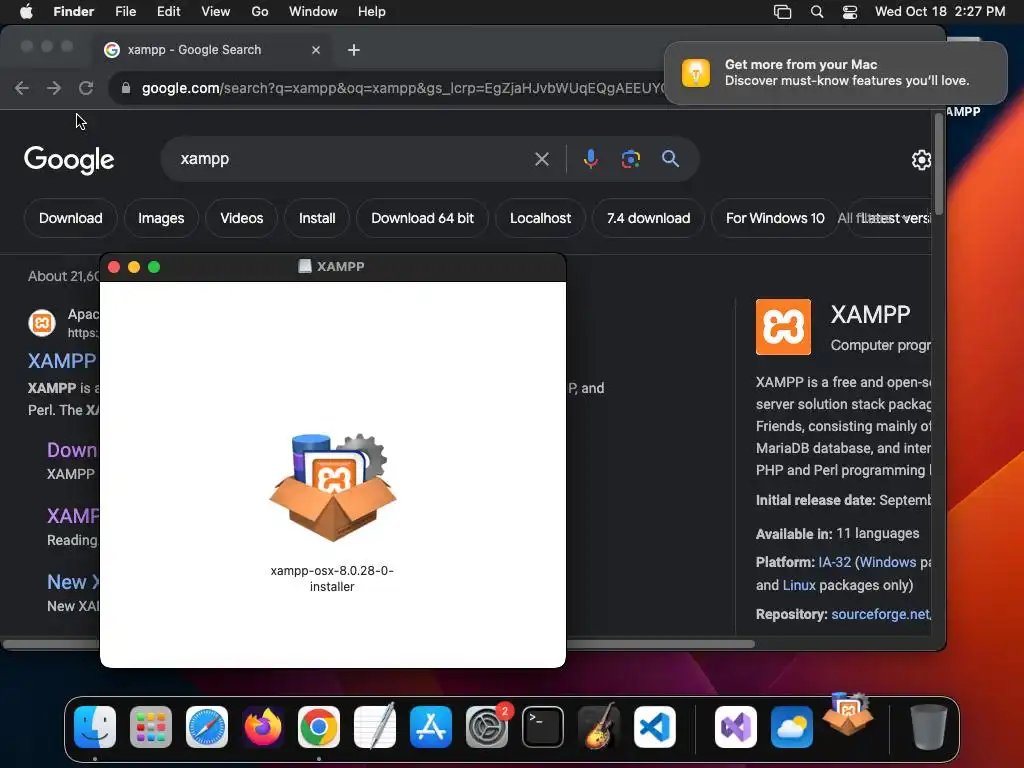This screenshot has height=768, width=1024.
Task: Click the xampp search input field
Action: point(353,159)
